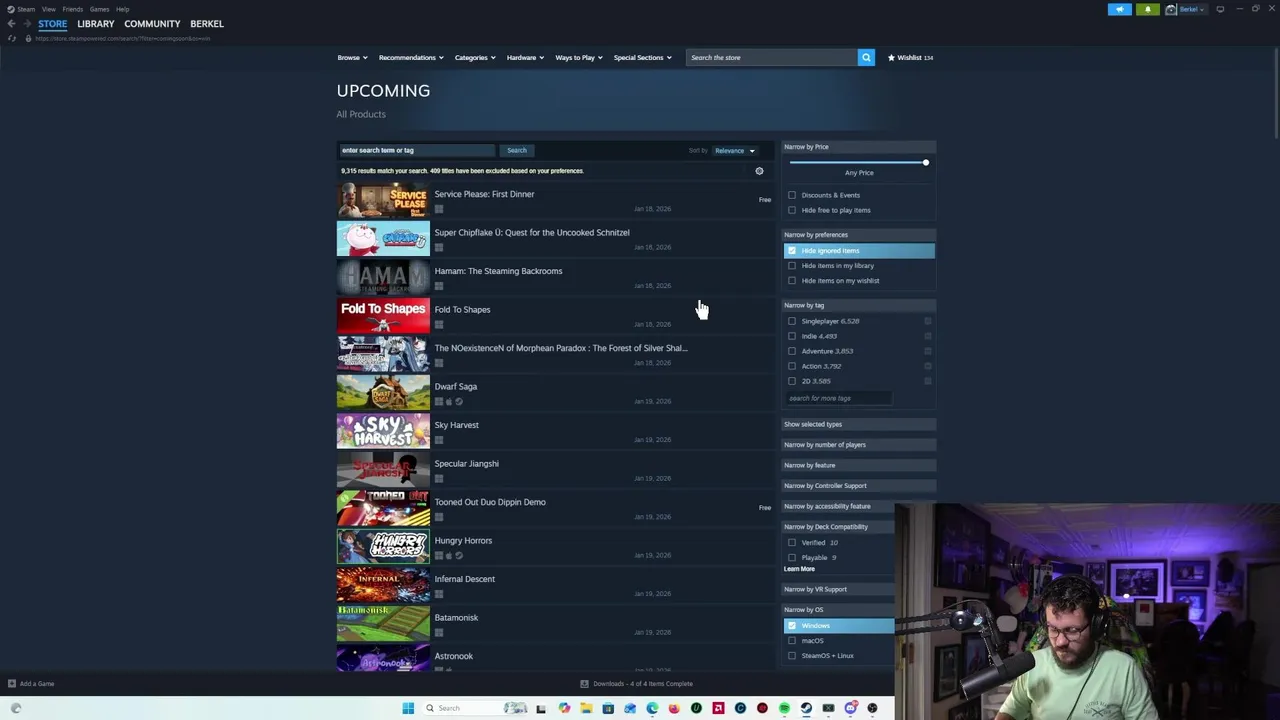This screenshot has width=1280, height=720.
Task: Open the green notifications bell
Action: pyautogui.click(x=1147, y=9)
